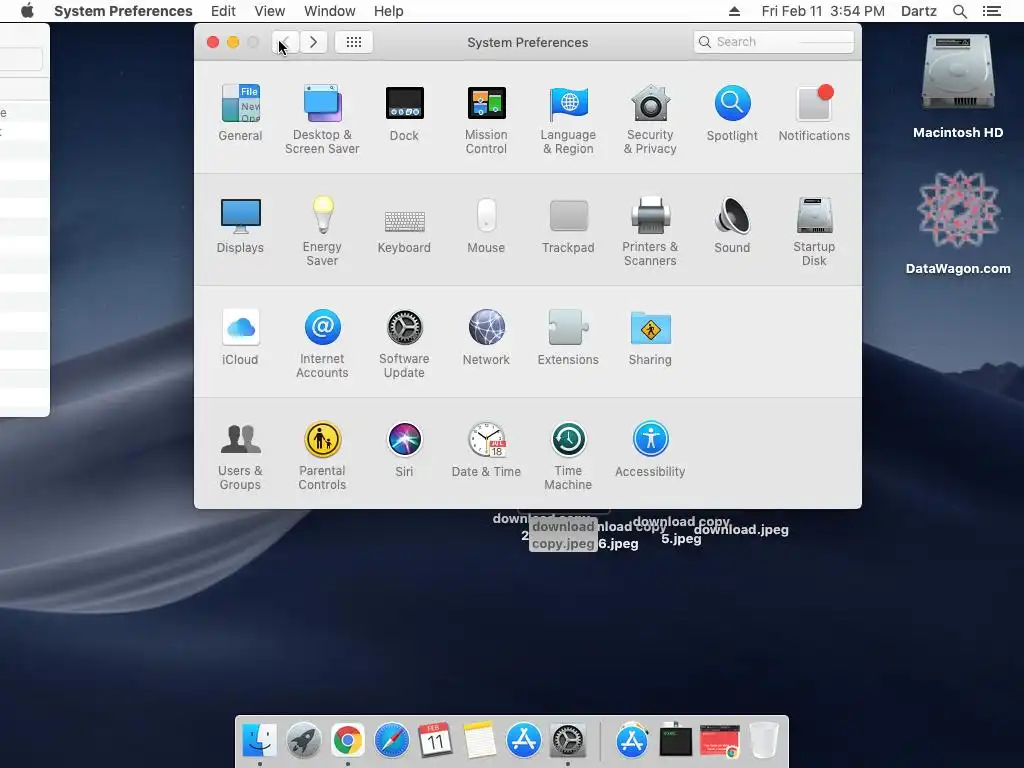The height and width of the screenshot is (768, 1024).
Task: Open the Trackpad preferences pane
Action: 568,225
